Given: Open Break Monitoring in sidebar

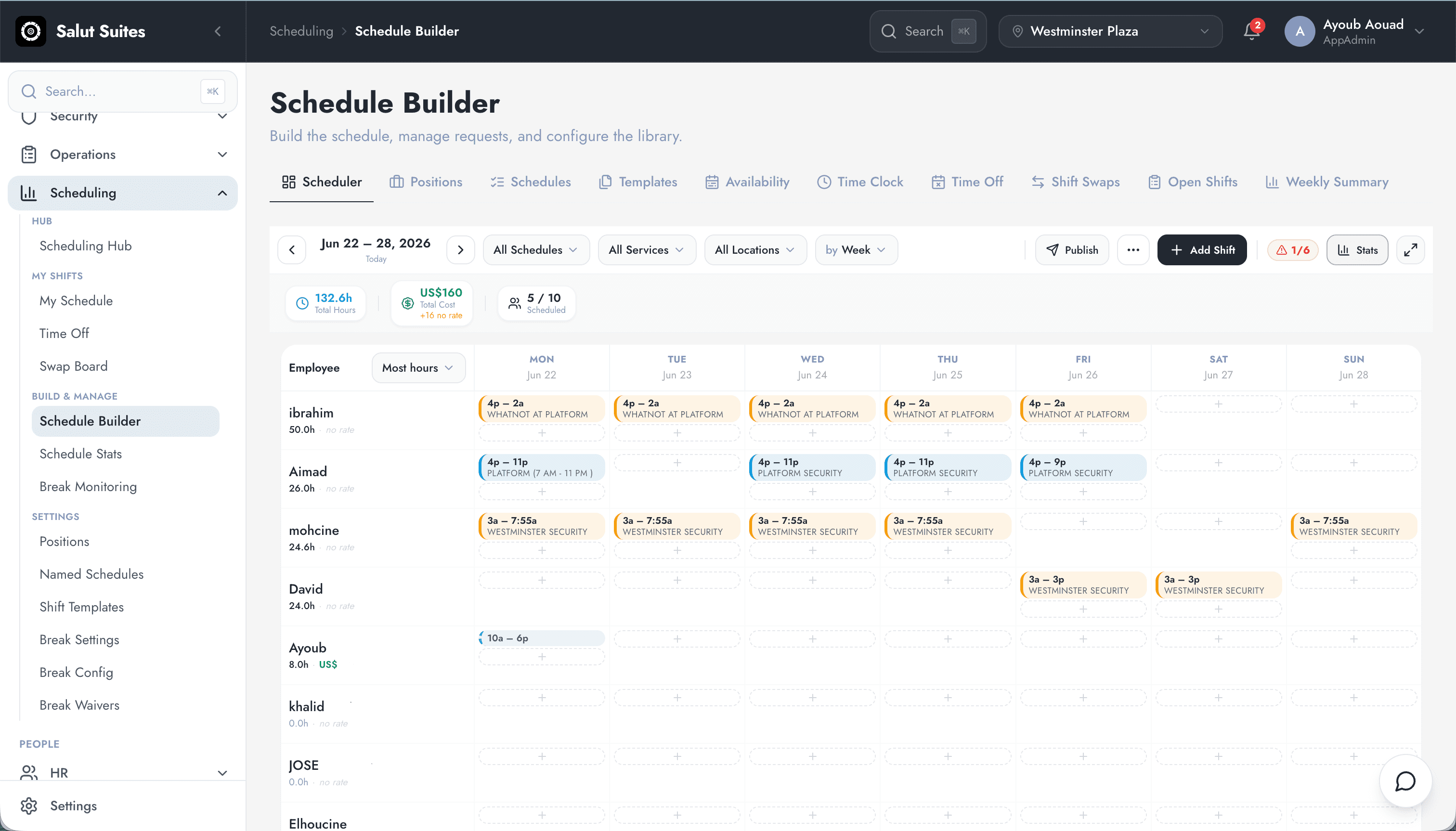Looking at the screenshot, I should point(88,487).
